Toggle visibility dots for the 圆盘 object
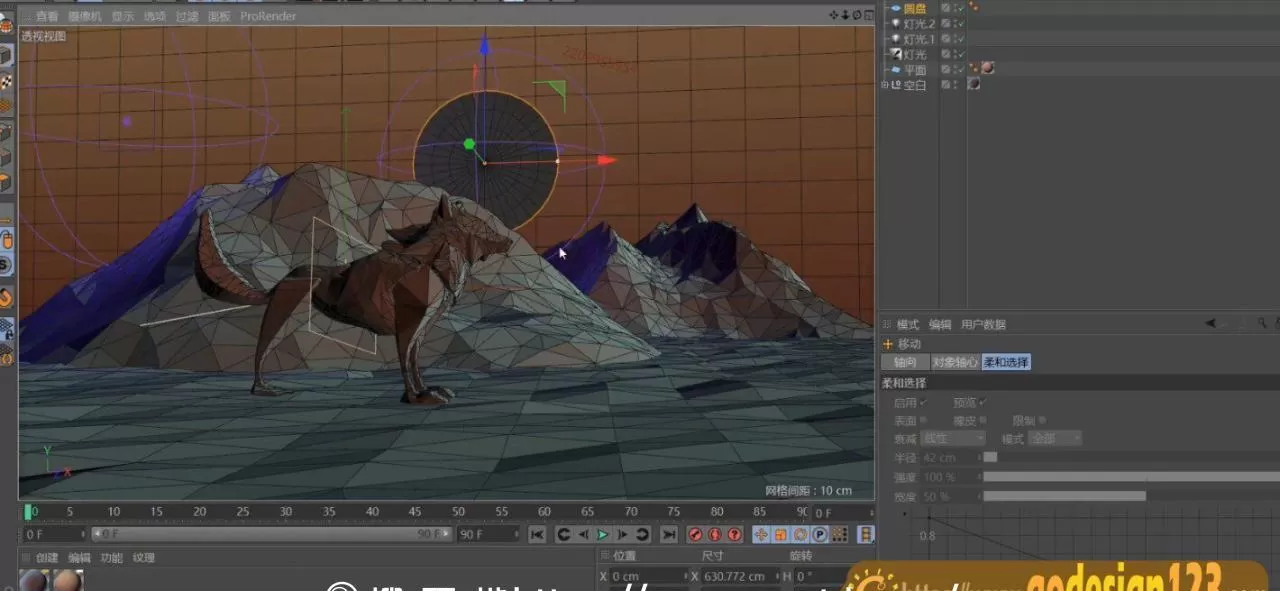Viewport: 1280px width, 591px height. 955,7
